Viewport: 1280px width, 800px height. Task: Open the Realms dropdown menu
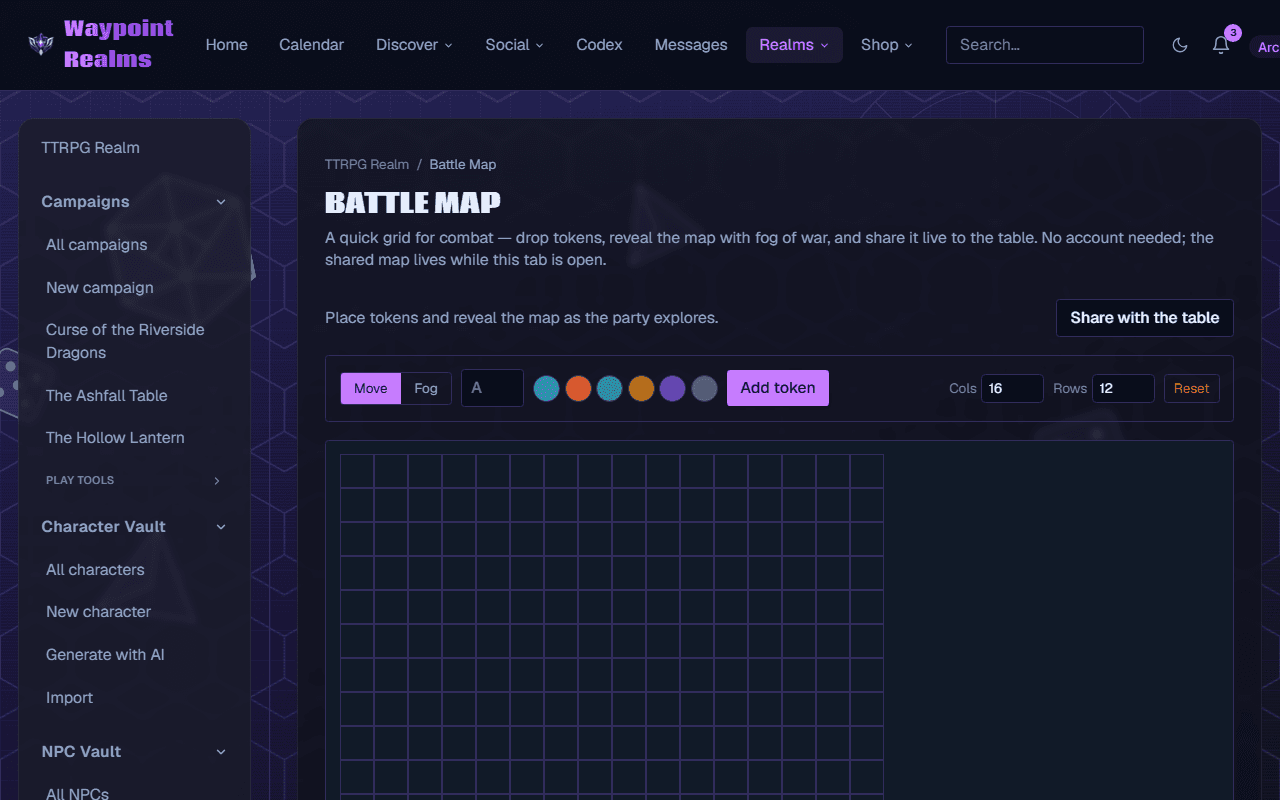(x=794, y=45)
